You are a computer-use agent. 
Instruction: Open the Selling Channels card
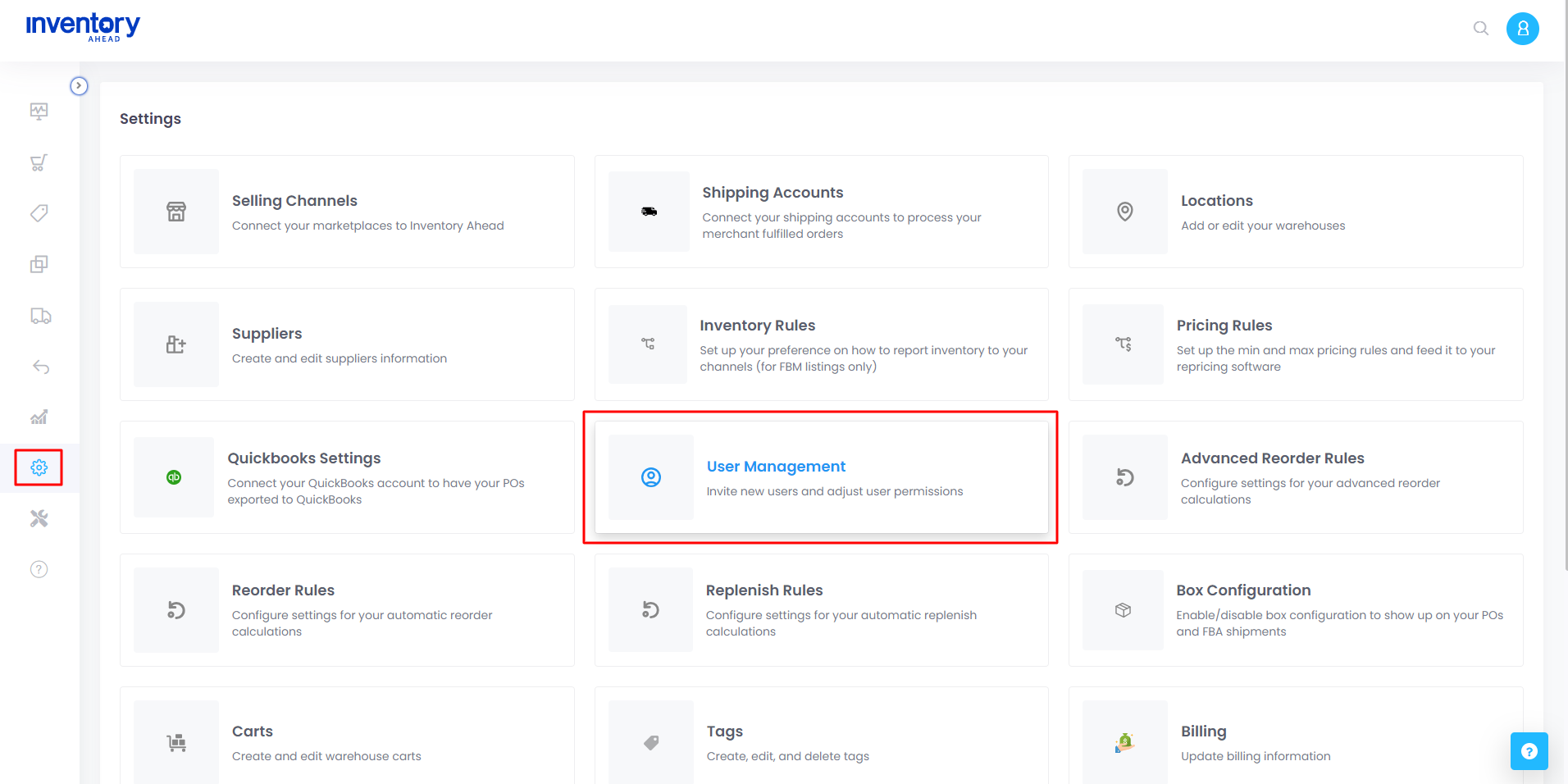[x=347, y=212]
